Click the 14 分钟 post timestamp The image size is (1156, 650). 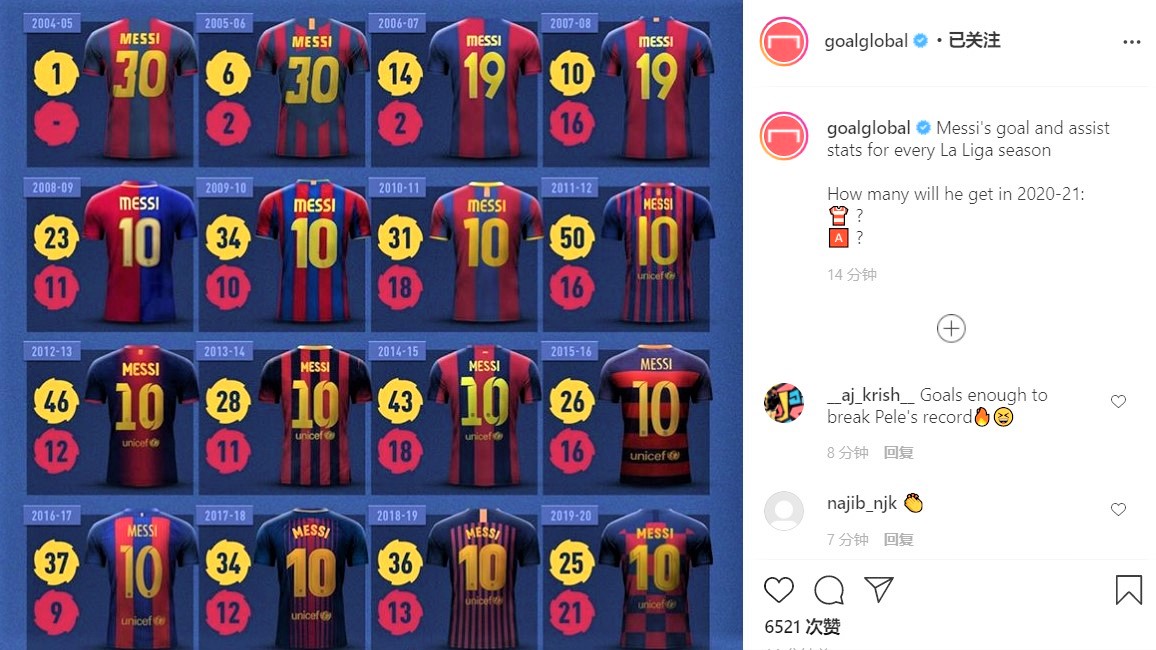coord(852,275)
